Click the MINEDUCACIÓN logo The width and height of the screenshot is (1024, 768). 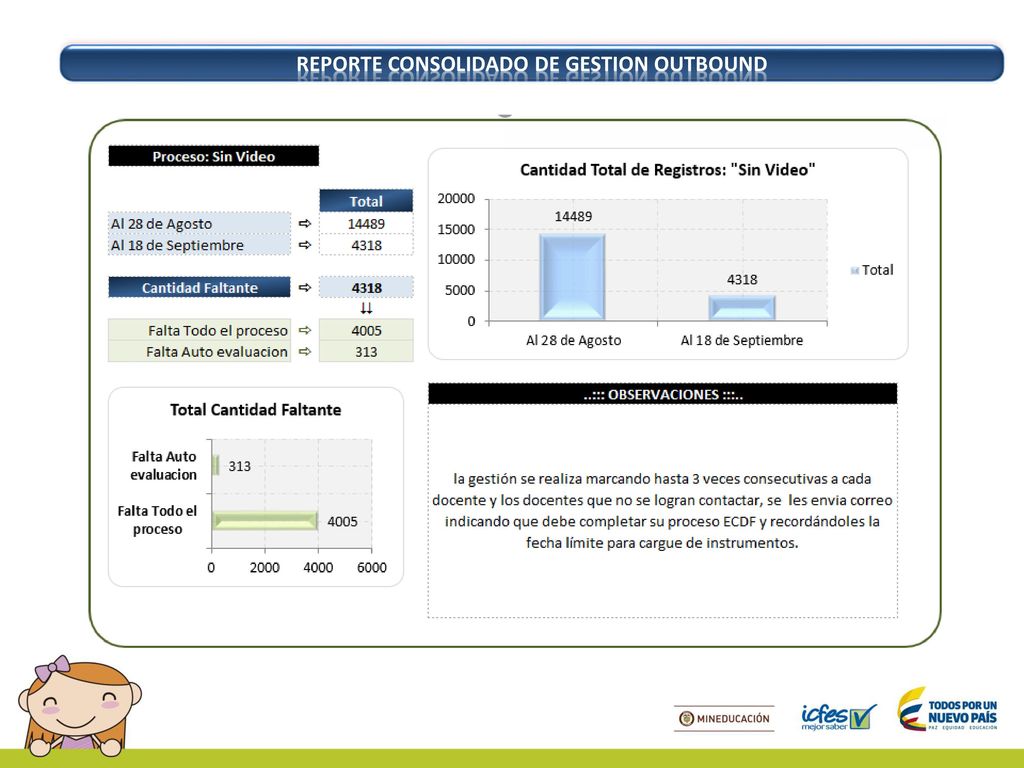coord(724,718)
